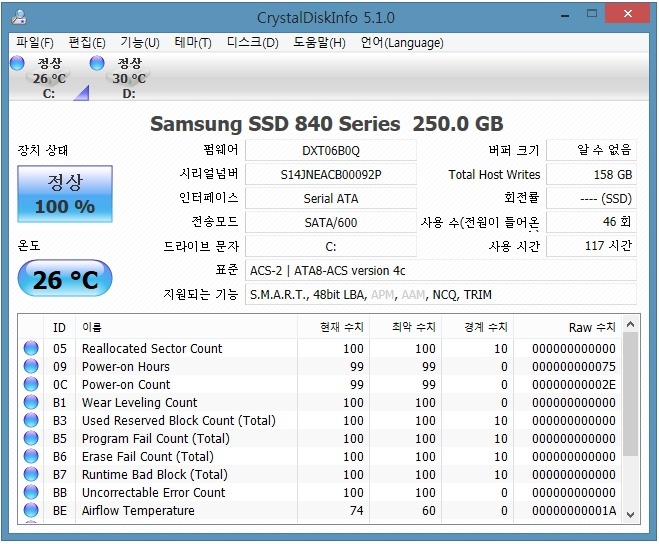Image resolution: width=659 pixels, height=544 pixels.
Task: Click the Raw 수치 column header
Action: click(567, 327)
